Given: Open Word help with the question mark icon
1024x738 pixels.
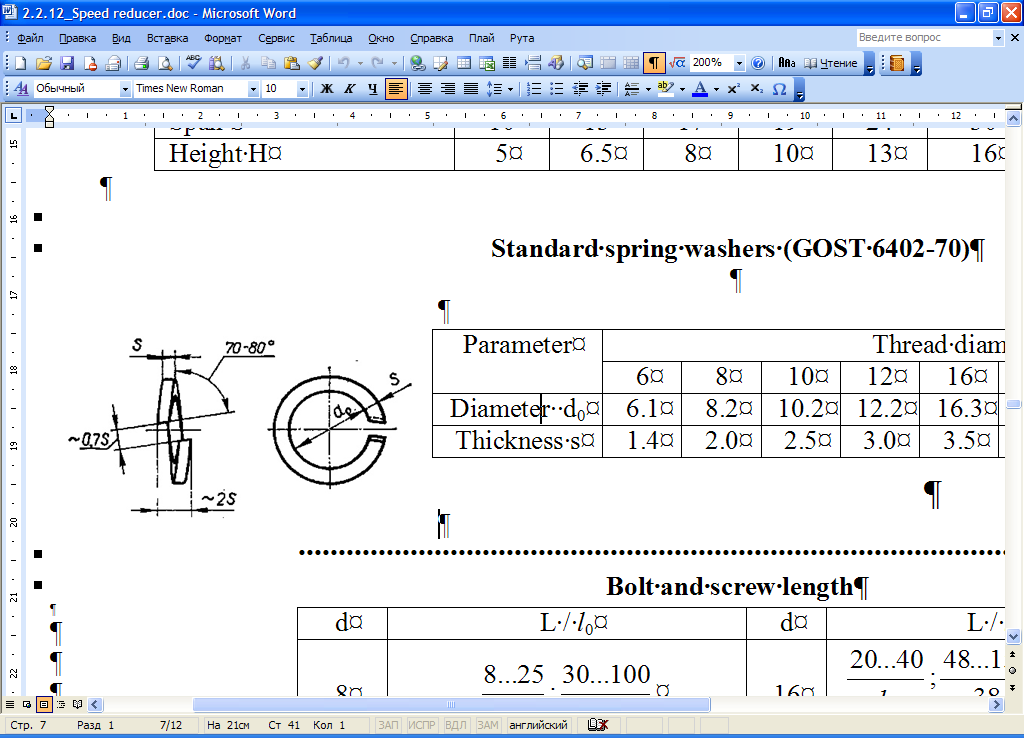Looking at the screenshot, I should tap(758, 63).
